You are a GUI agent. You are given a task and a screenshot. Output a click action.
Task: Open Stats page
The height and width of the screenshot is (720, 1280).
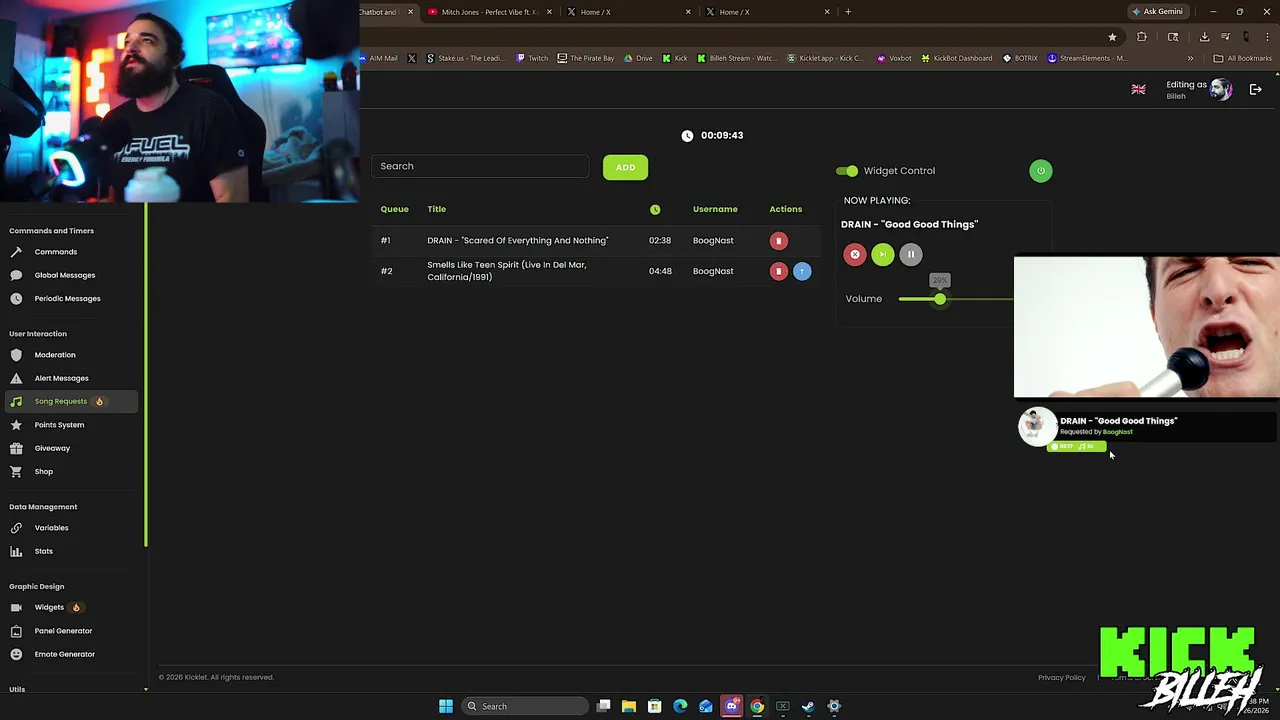43,551
